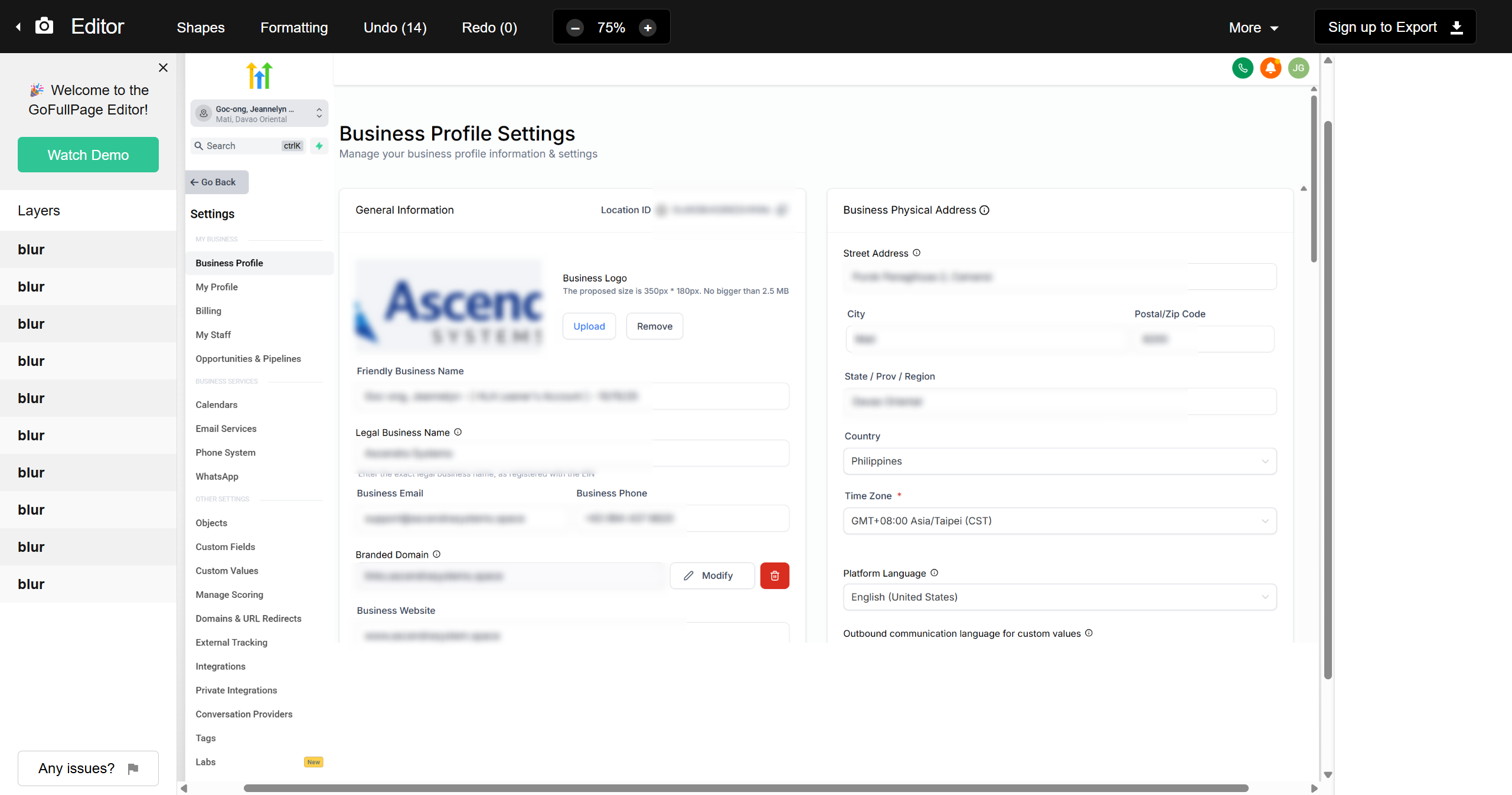The height and width of the screenshot is (795, 1512).
Task: Click Undo (14)
Action: coord(395,28)
